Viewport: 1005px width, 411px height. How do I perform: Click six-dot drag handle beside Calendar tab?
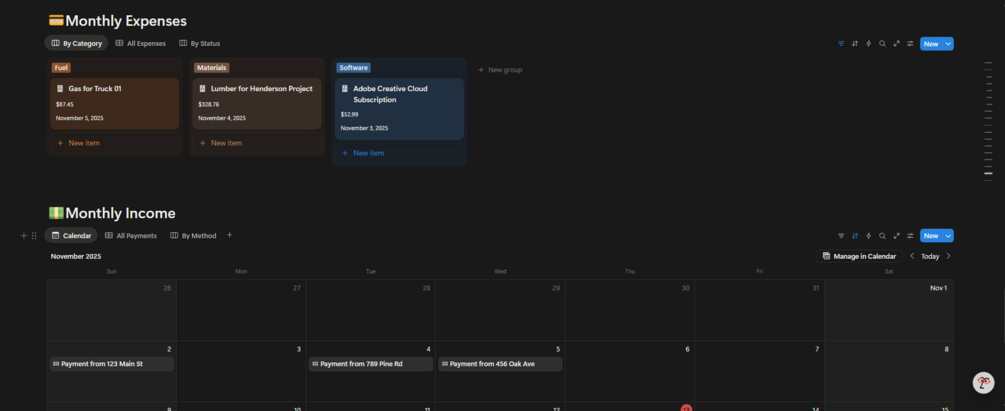34,236
